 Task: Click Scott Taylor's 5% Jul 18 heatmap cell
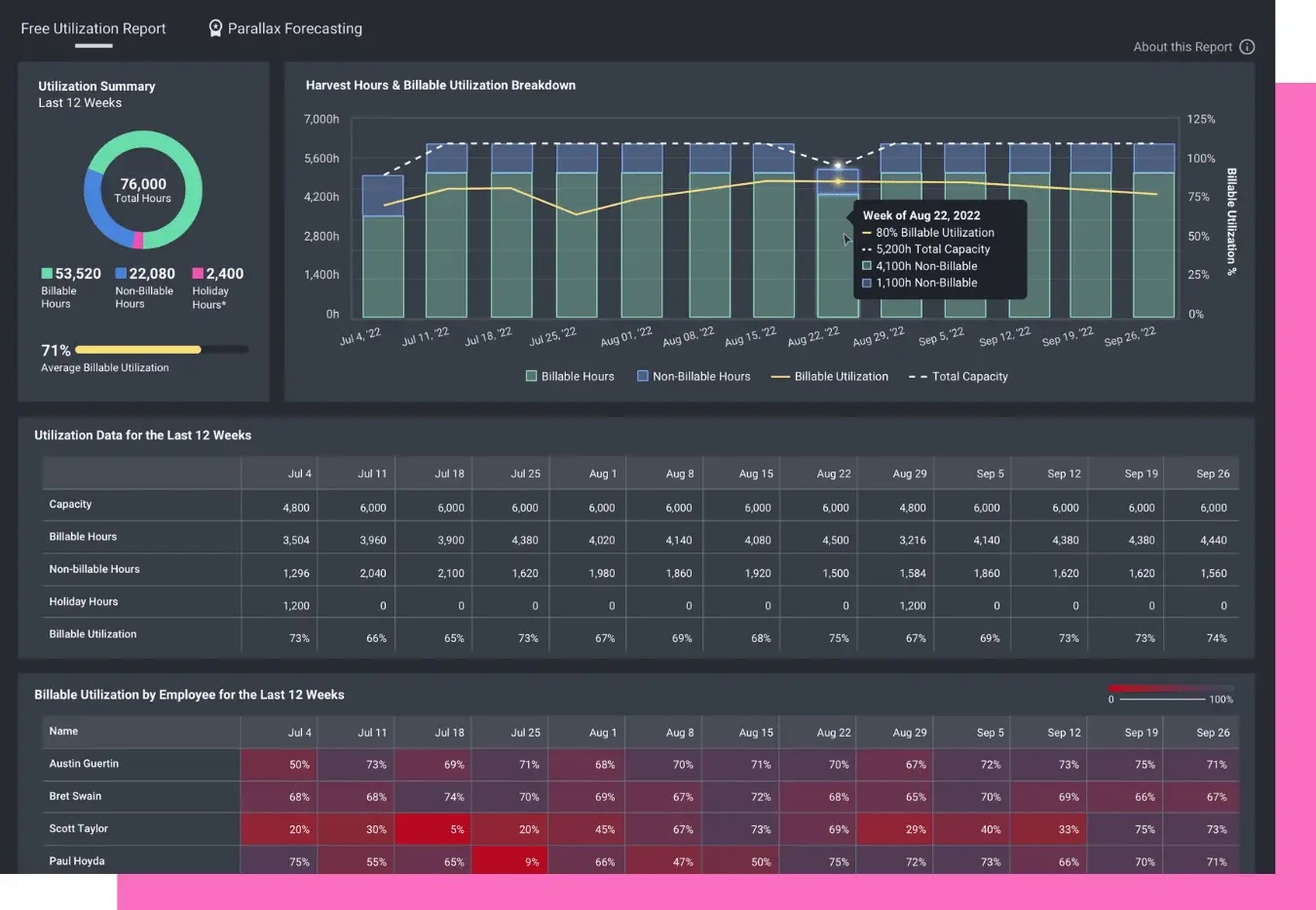[433, 829]
